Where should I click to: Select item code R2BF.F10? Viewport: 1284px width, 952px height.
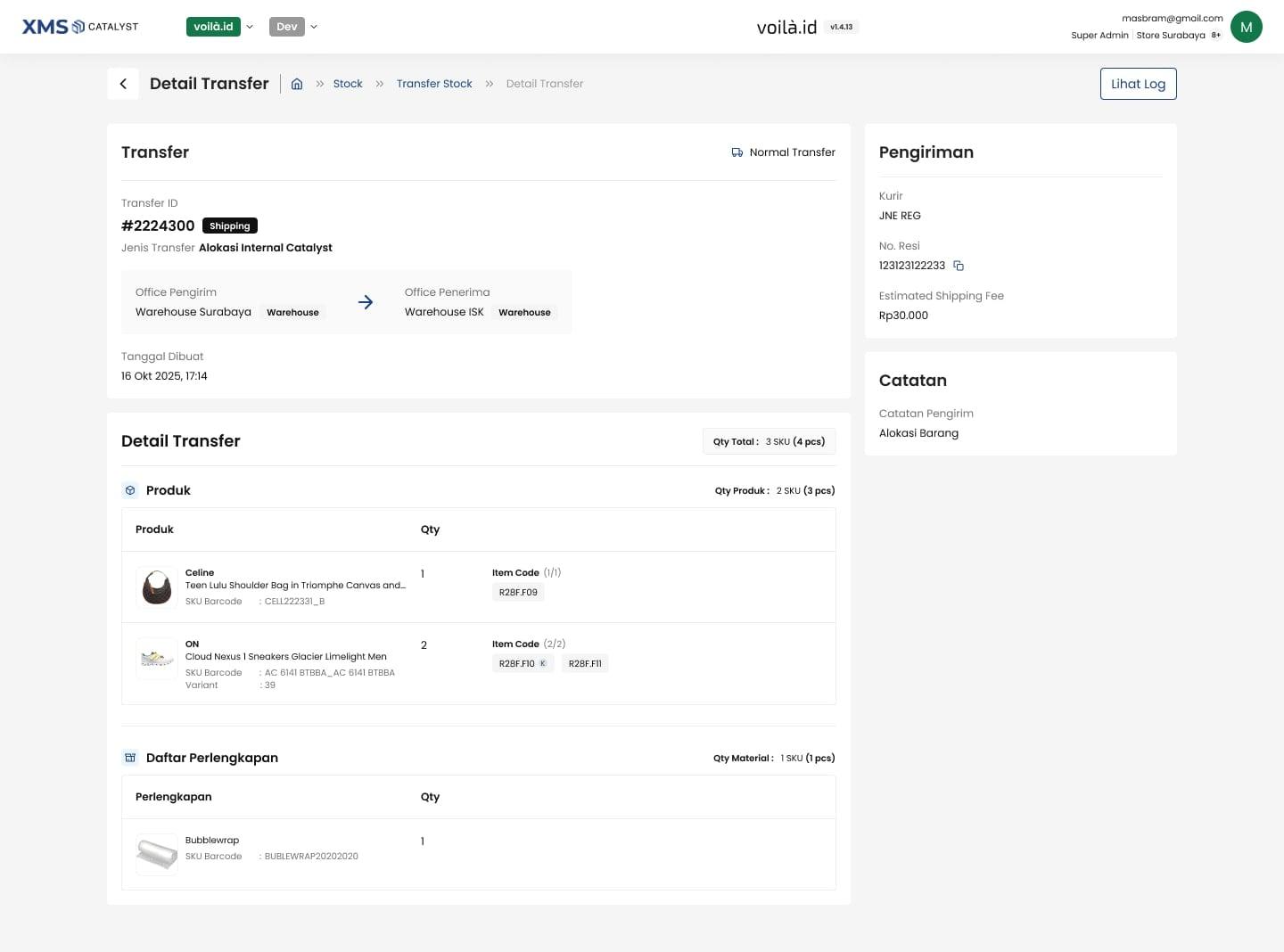coord(523,663)
